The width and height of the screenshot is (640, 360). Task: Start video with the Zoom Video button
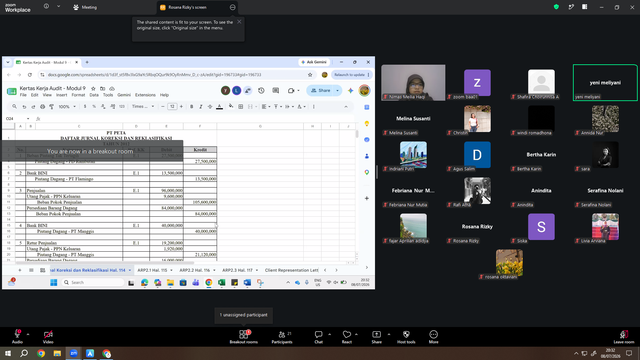(48, 337)
